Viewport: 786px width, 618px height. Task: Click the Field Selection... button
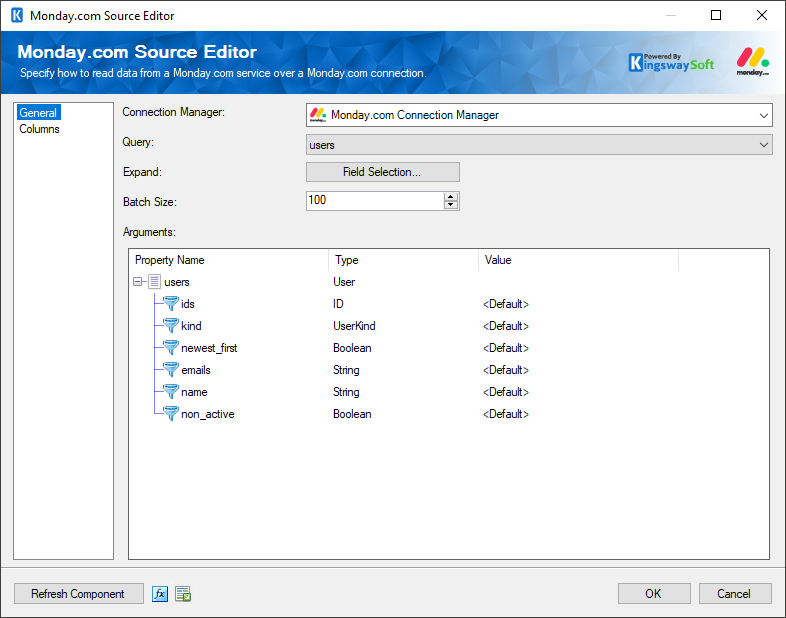coord(382,172)
